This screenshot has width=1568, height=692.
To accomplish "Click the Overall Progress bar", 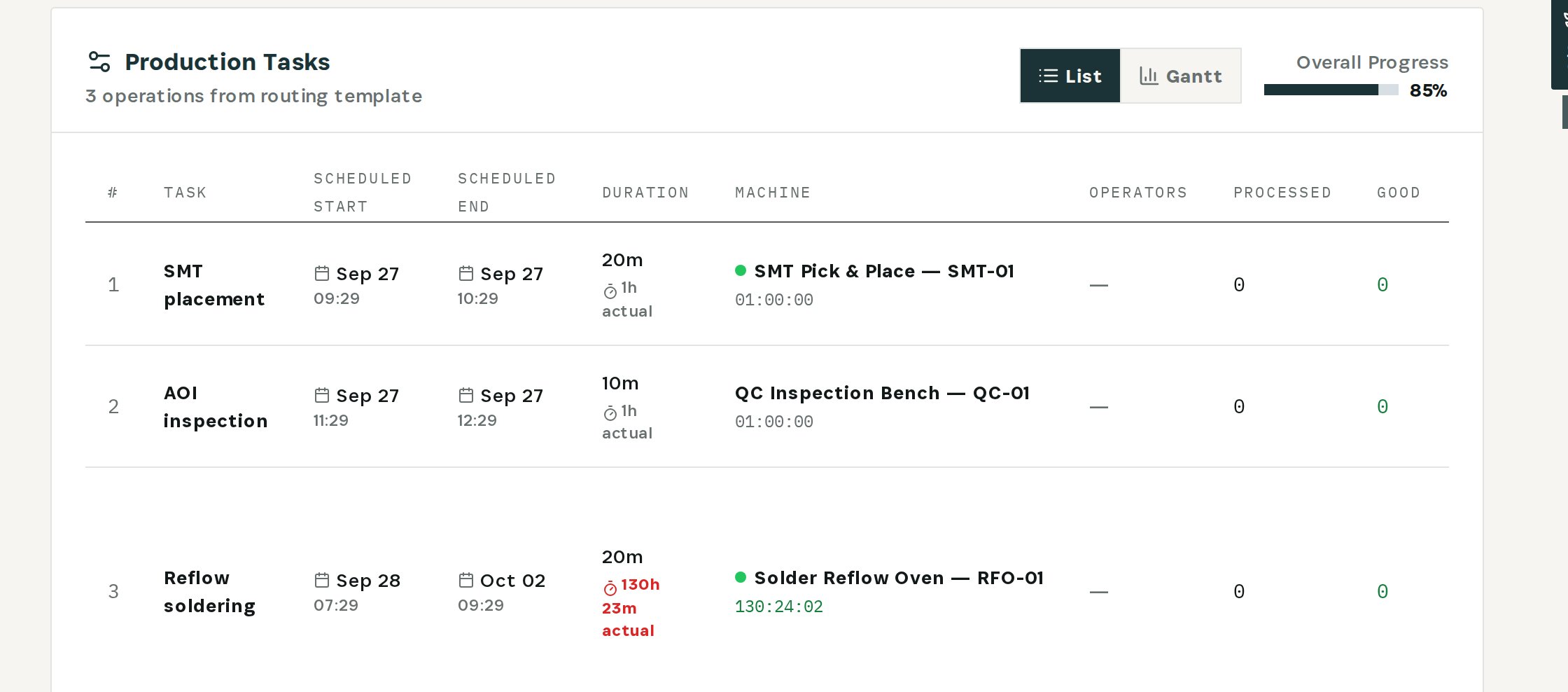I will (1331, 90).
